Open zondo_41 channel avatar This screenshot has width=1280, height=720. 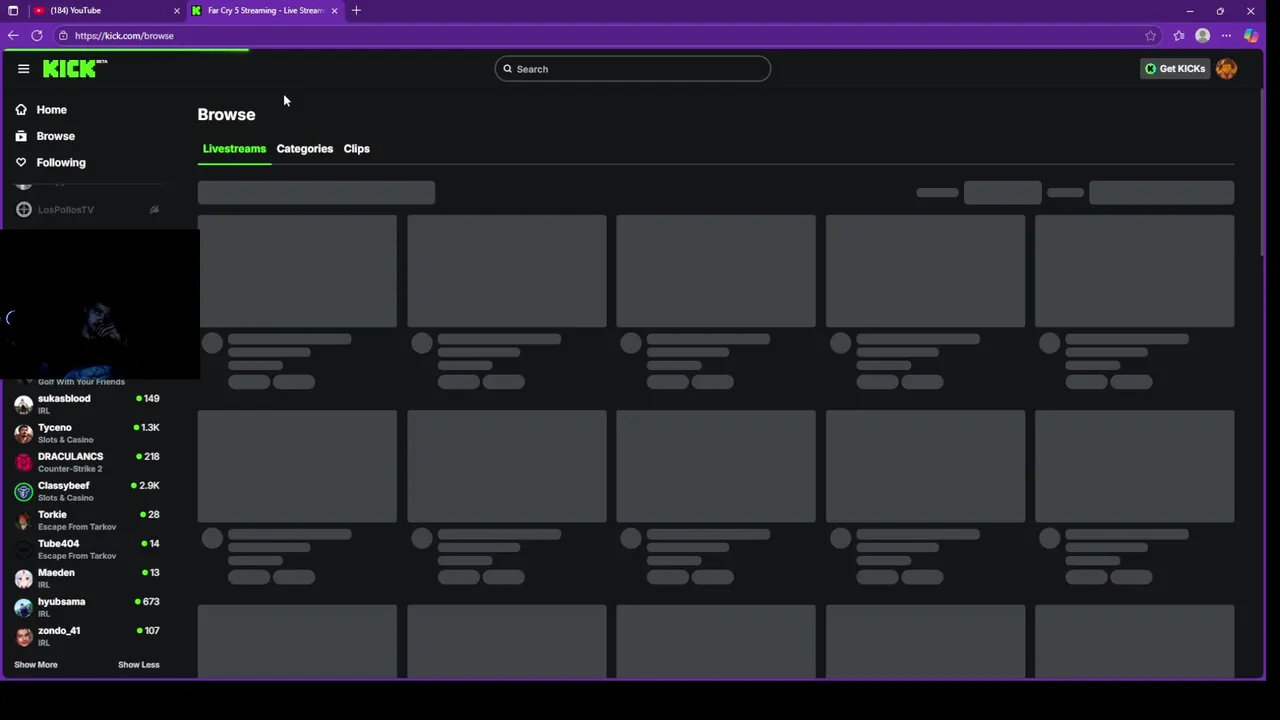click(x=23, y=636)
